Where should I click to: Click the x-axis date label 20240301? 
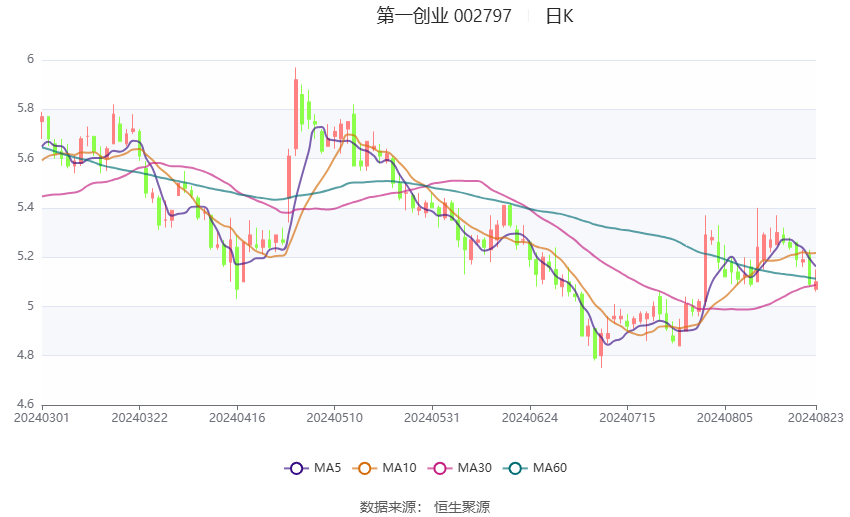point(42,418)
